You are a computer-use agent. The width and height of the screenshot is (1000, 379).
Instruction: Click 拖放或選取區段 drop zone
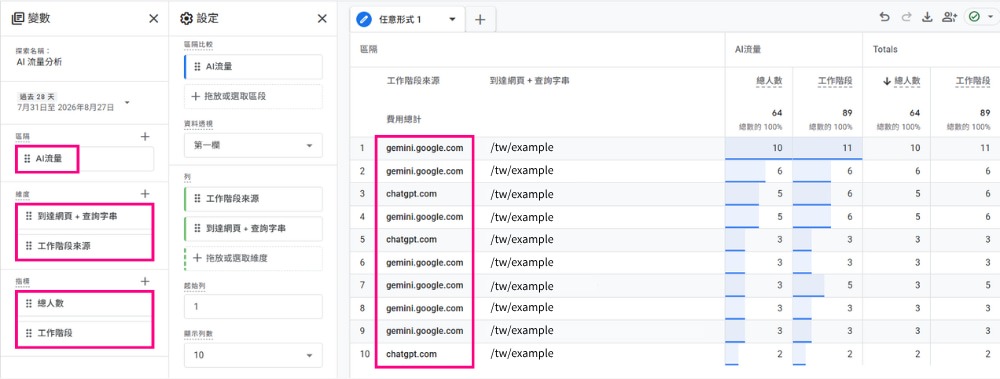[253, 96]
